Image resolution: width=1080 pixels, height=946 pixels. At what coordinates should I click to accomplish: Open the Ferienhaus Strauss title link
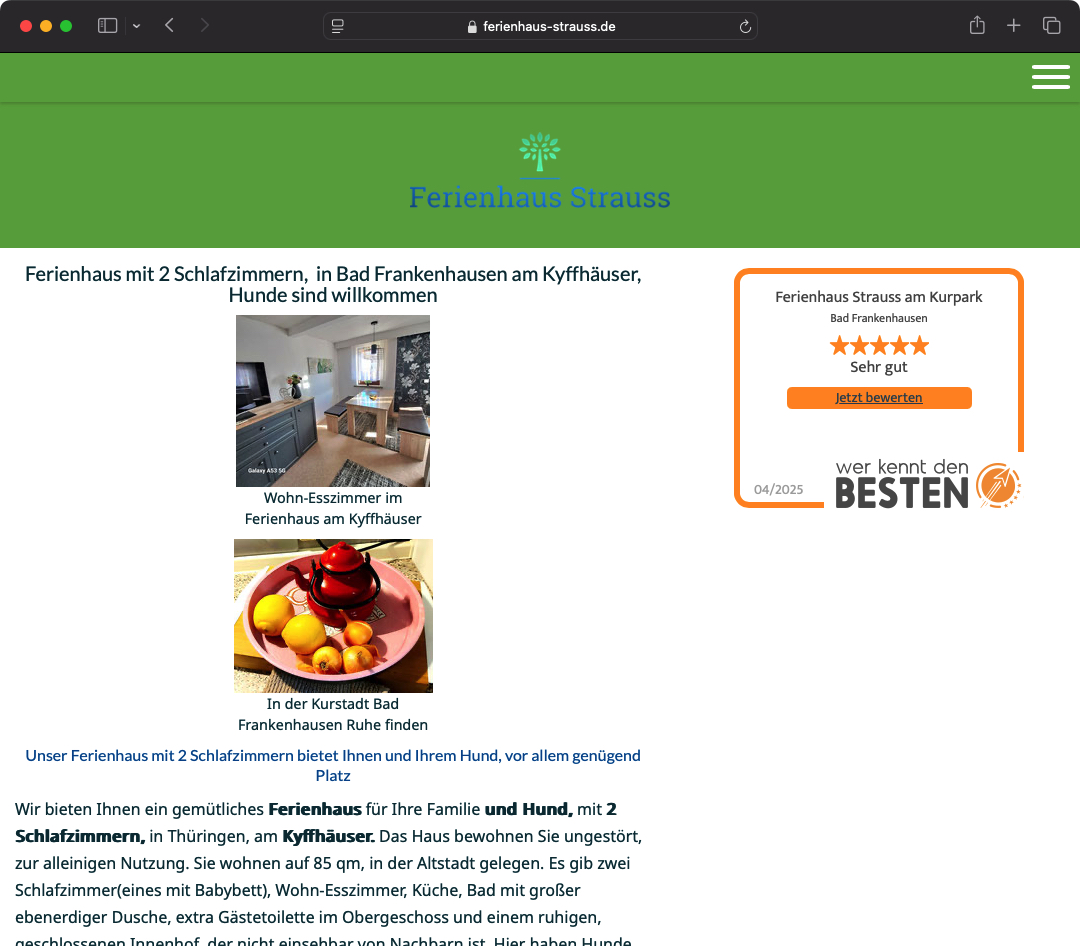click(540, 197)
